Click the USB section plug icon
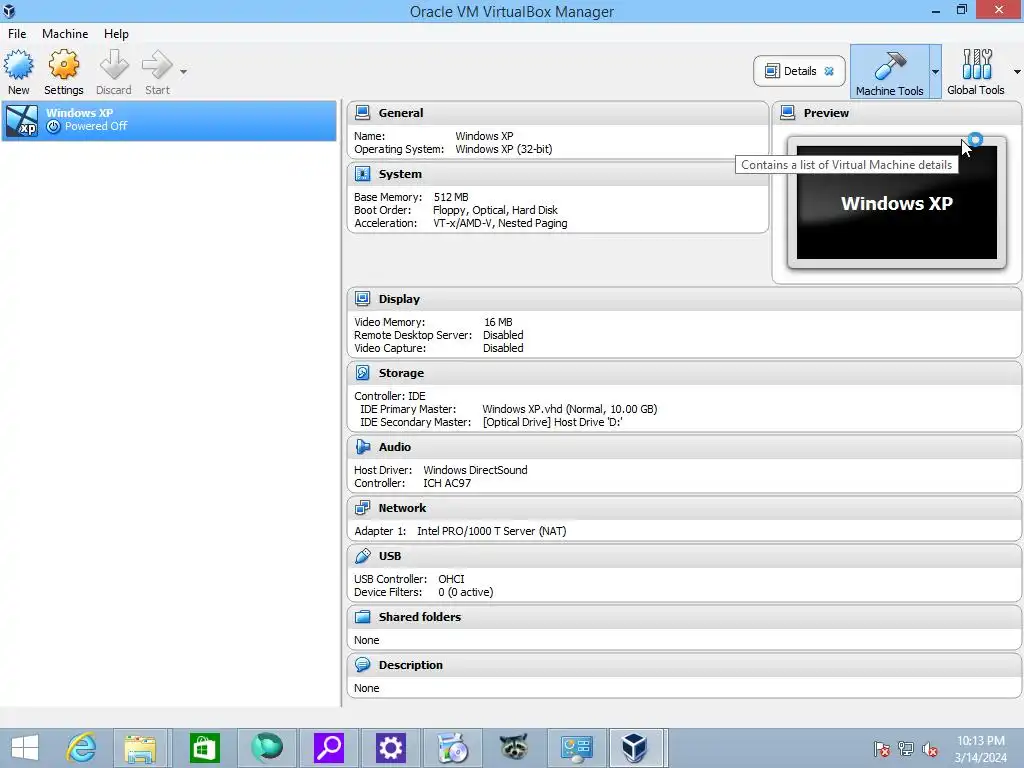The height and width of the screenshot is (768, 1024). [362, 556]
